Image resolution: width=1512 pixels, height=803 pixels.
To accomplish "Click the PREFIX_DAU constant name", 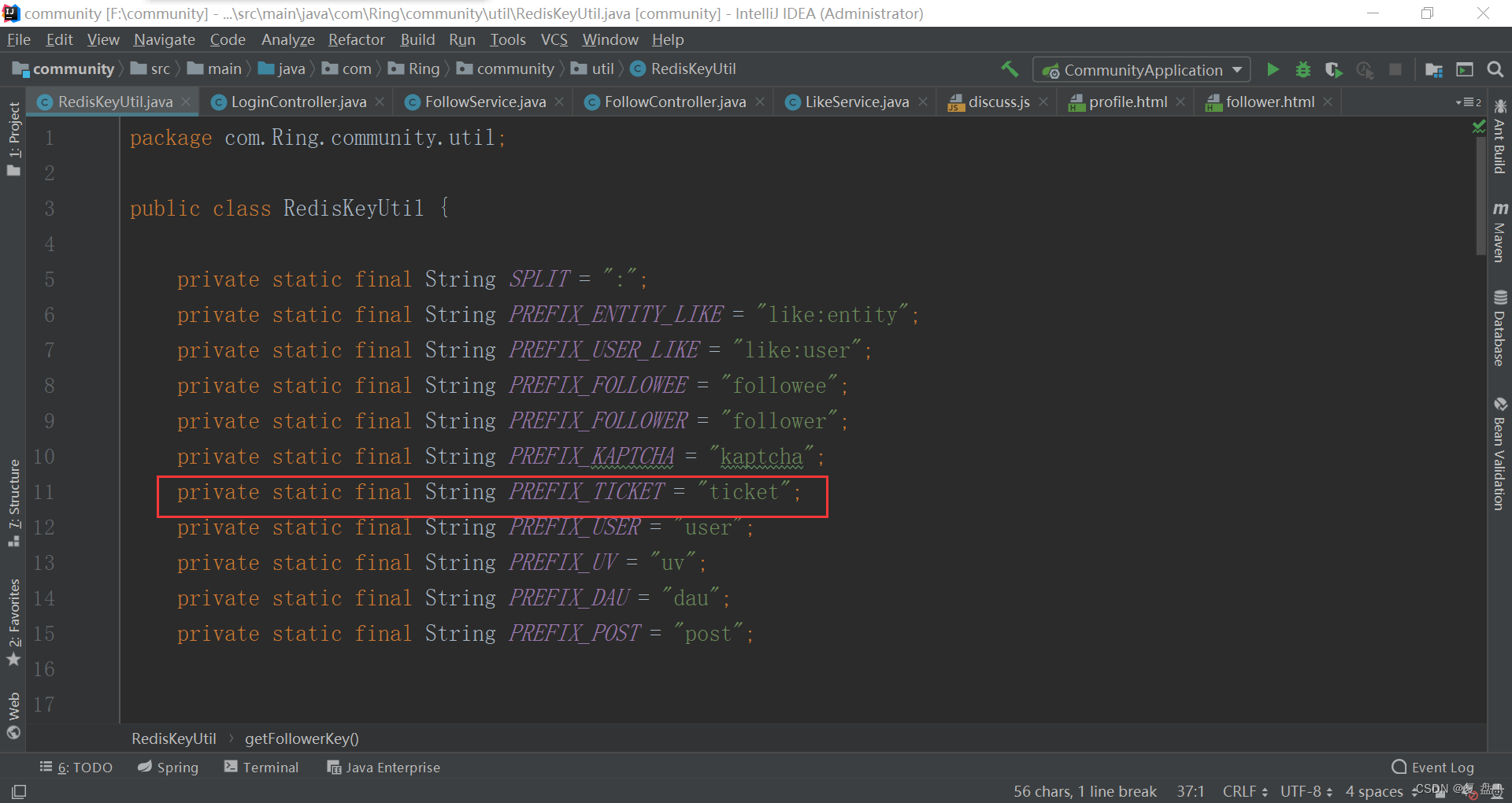I will point(569,598).
